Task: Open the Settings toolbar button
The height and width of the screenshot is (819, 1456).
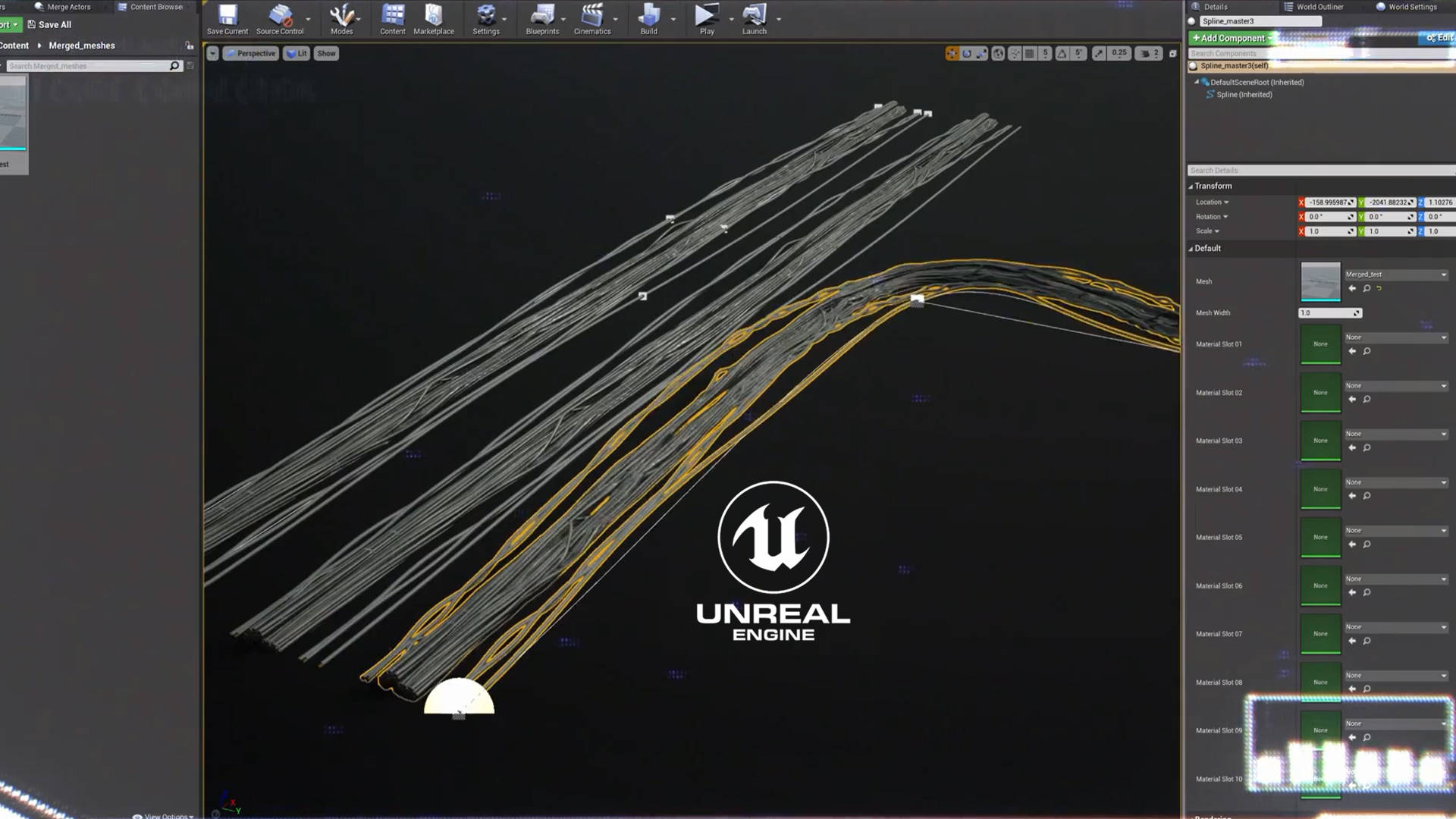Action: click(486, 20)
